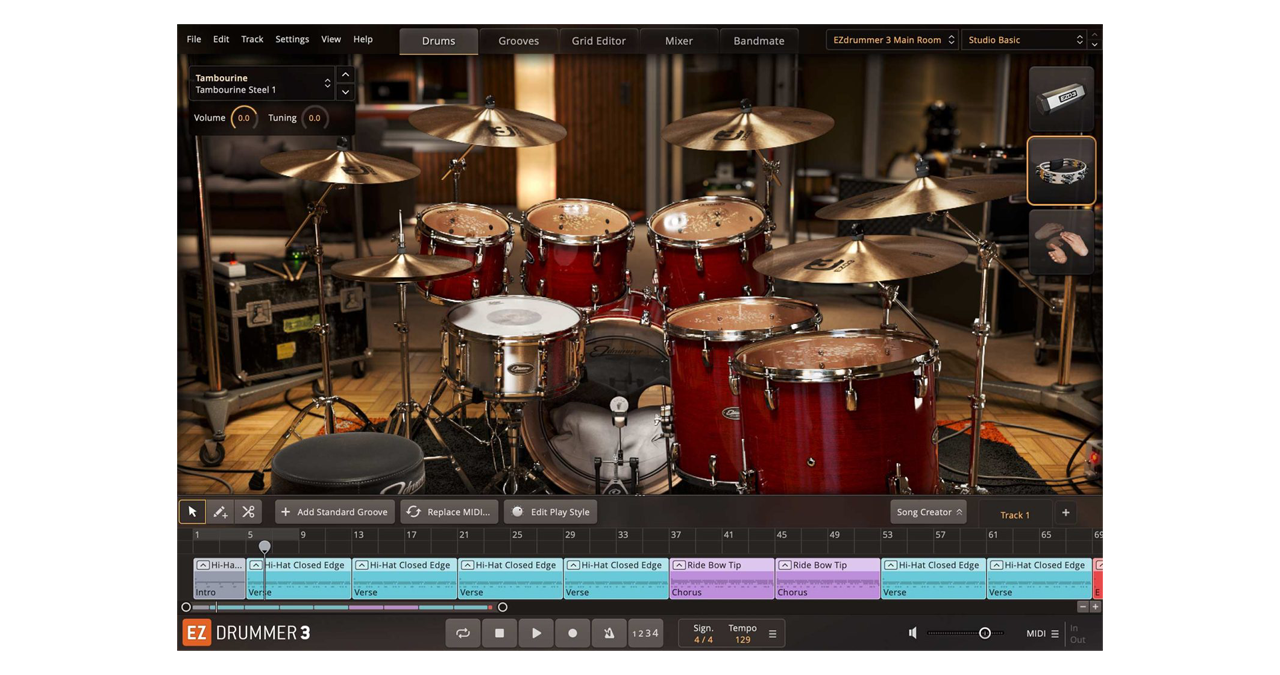This screenshot has width=1280, height=675.
Task: Click the stop playback button
Action: tap(499, 633)
